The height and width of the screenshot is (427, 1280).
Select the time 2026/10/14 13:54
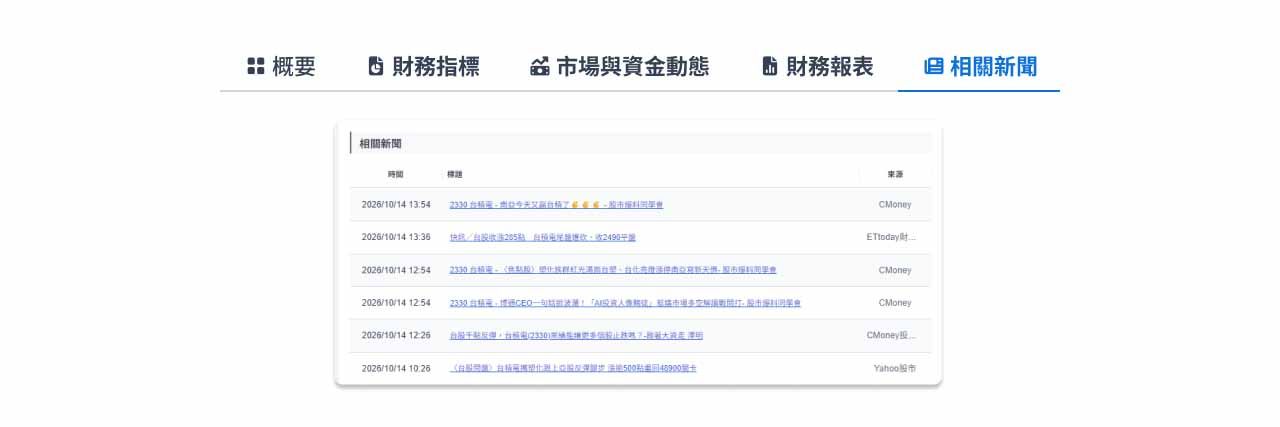(x=396, y=205)
